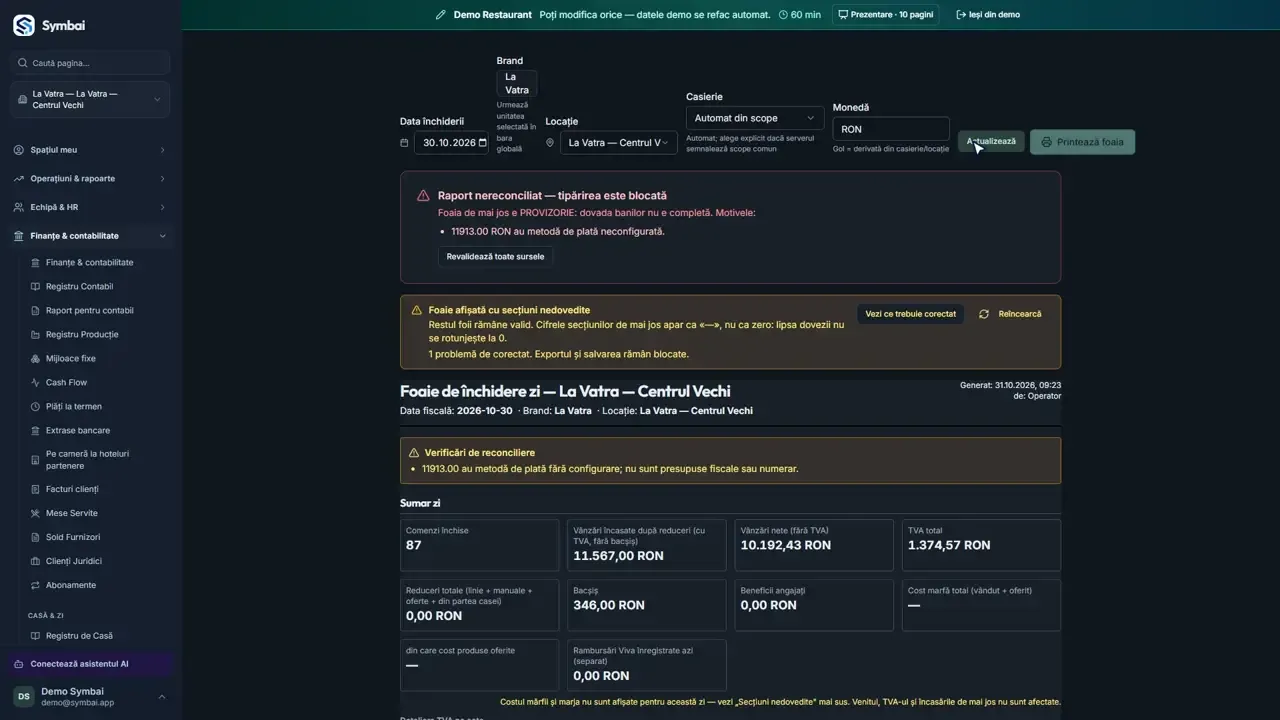Click Vezi ce trebuie corectat button
The height and width of the screenshot is (720, 1280).
(910, 314)
